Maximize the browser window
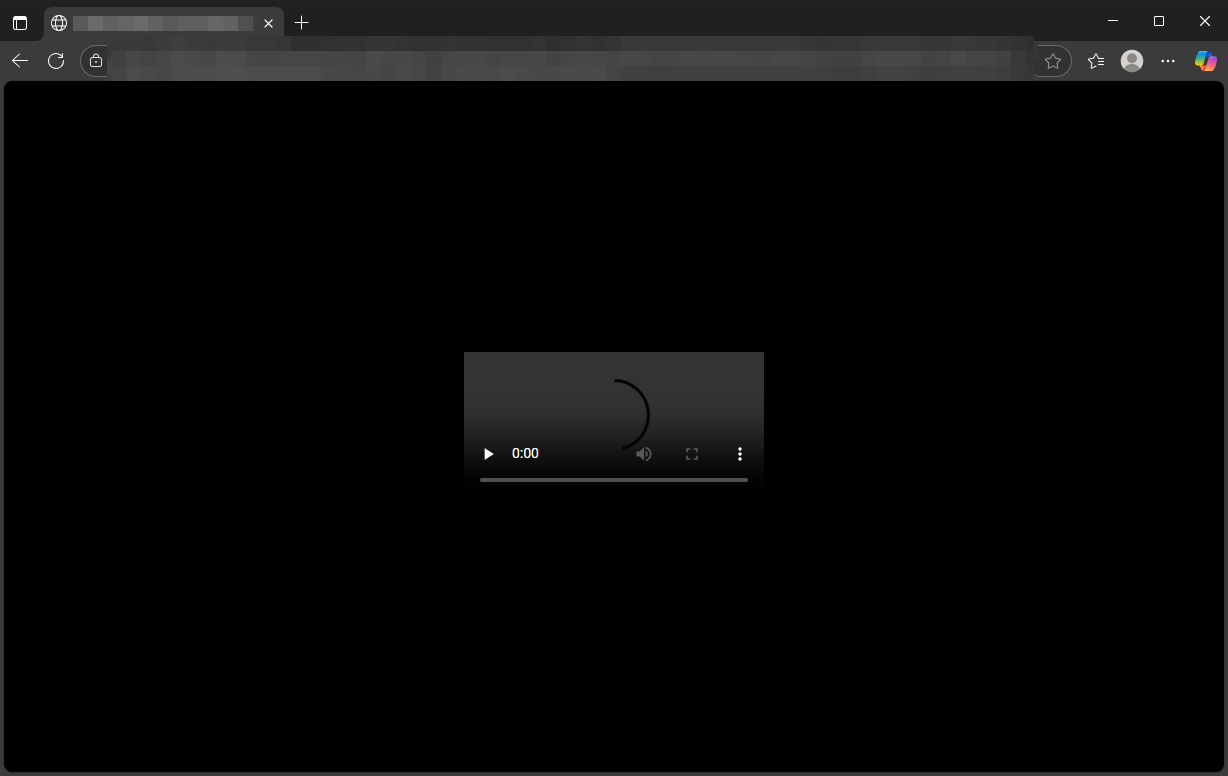1228x776 pixels. (x=1159, y=21)
